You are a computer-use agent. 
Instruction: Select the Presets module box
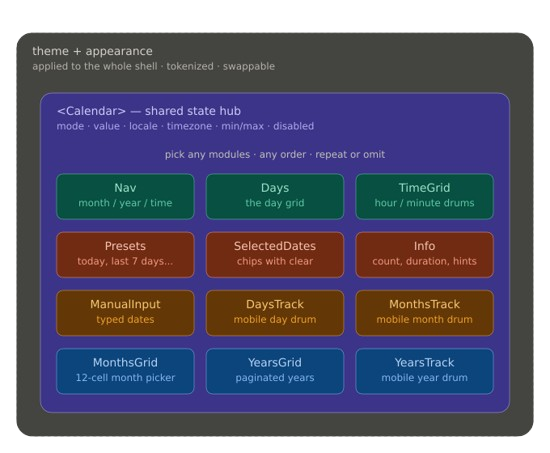[125, 255]
